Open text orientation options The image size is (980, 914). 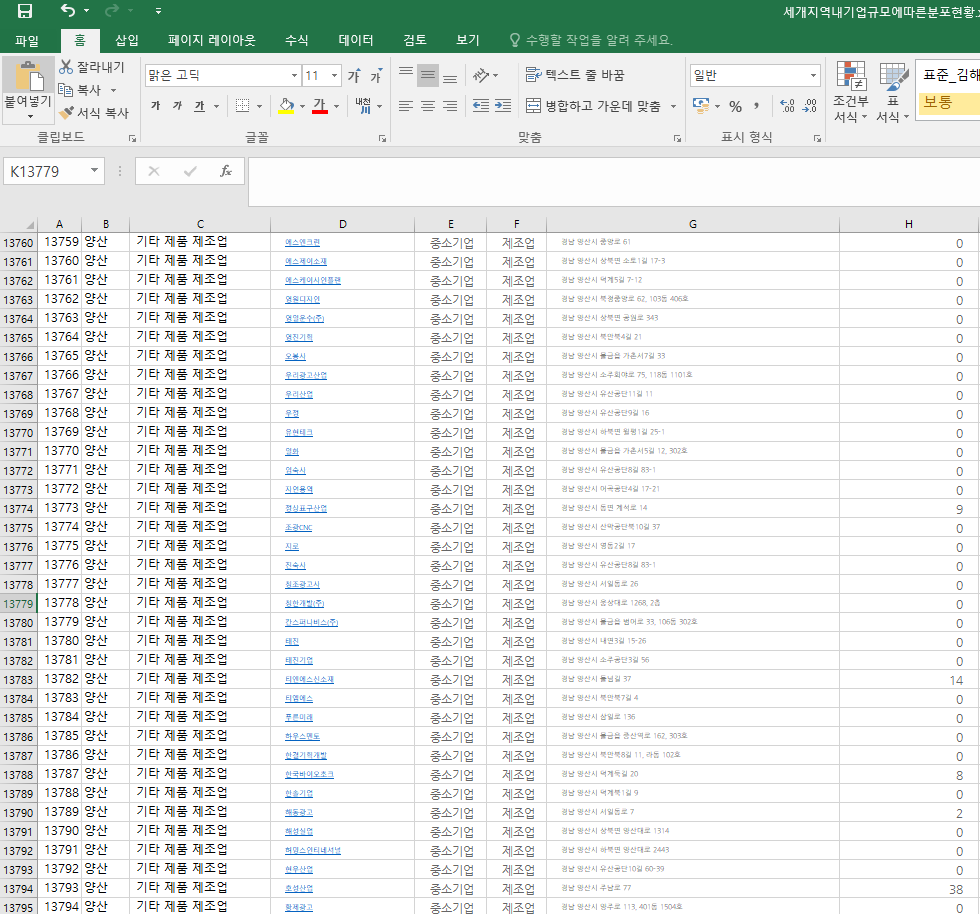[486, 76]
